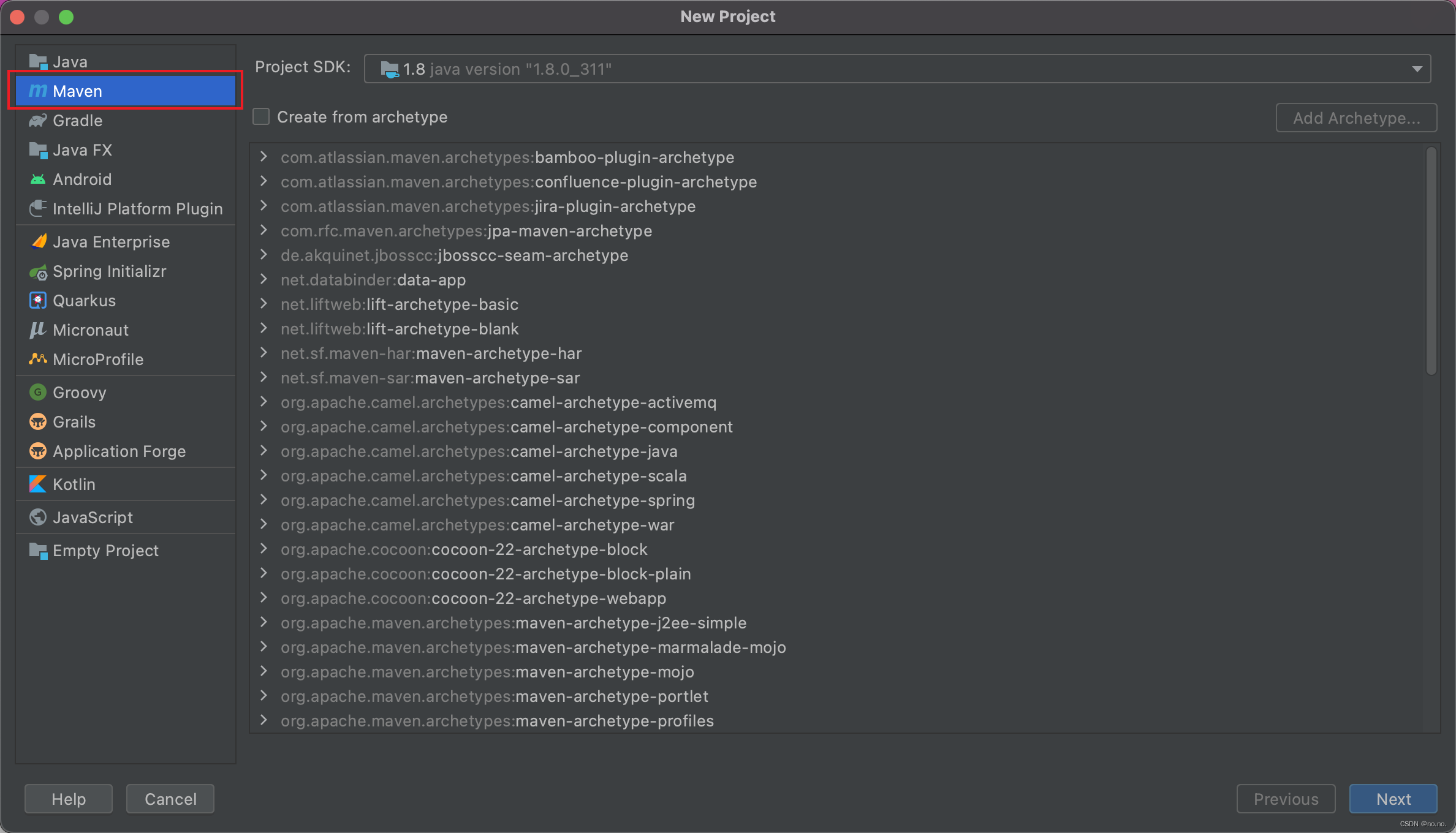Expand cocoon-22-archetype-block entry
The height and width of the screenshot is (833, 1456).
pyautogui.click(x=264, y=549)
